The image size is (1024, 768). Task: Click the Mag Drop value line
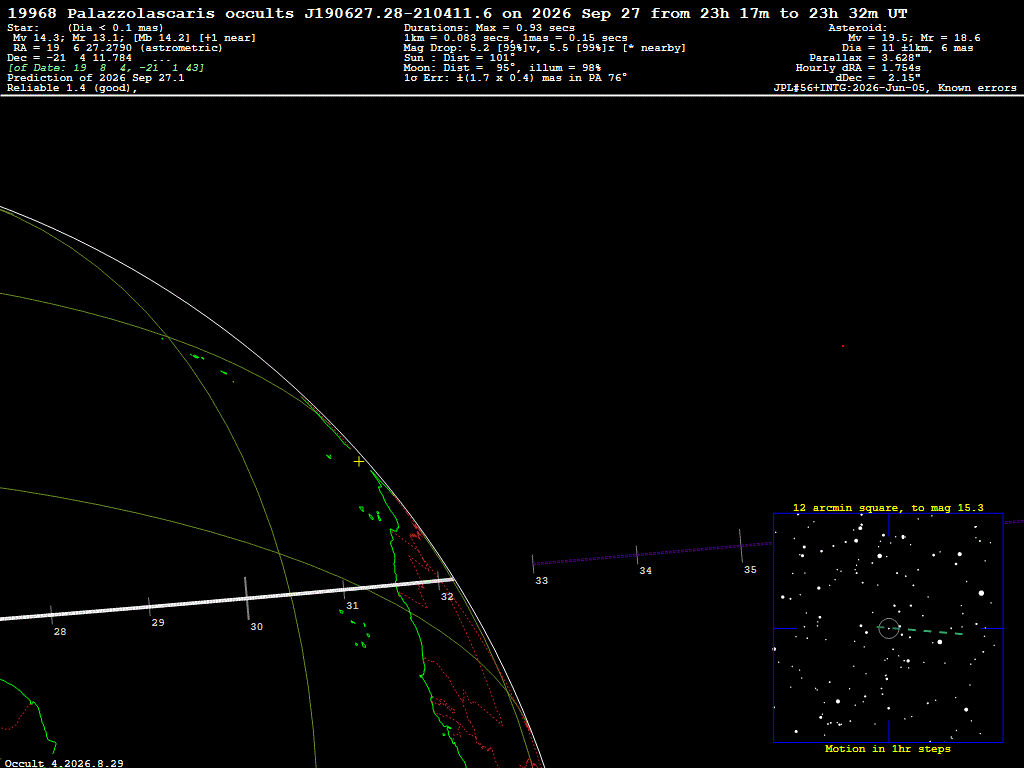point(545,48)
